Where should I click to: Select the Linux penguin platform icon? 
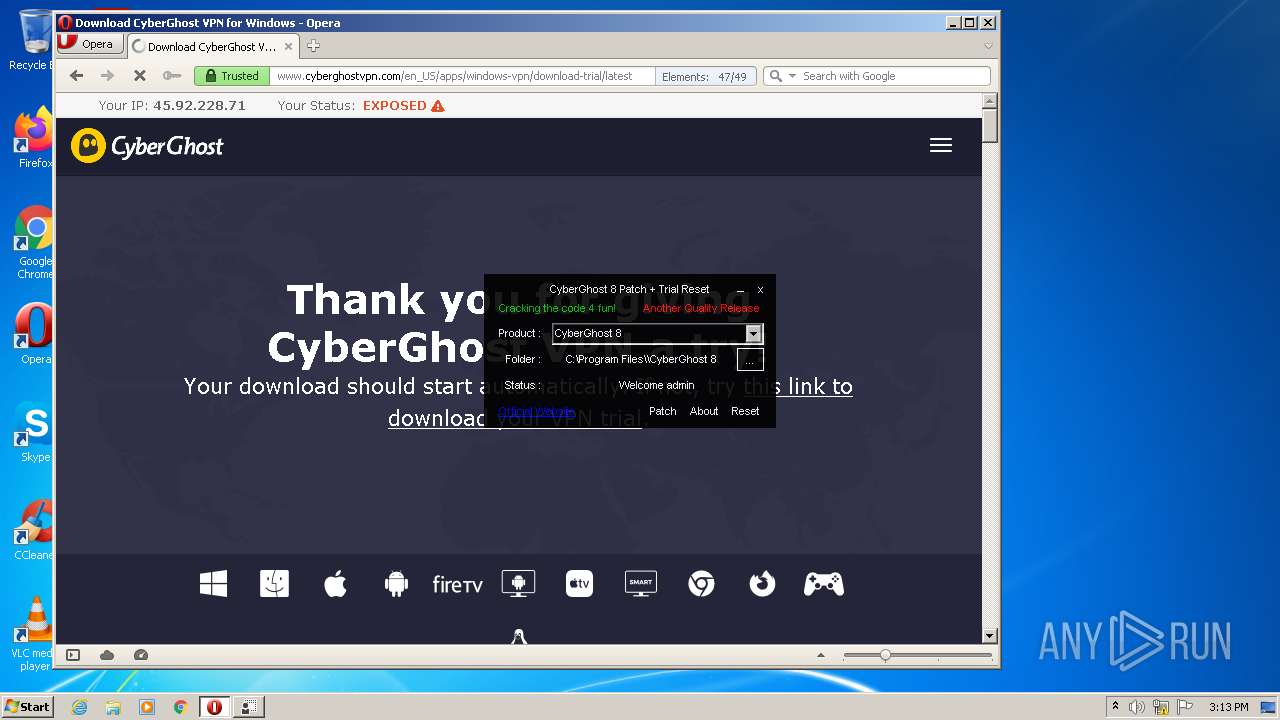519,636
